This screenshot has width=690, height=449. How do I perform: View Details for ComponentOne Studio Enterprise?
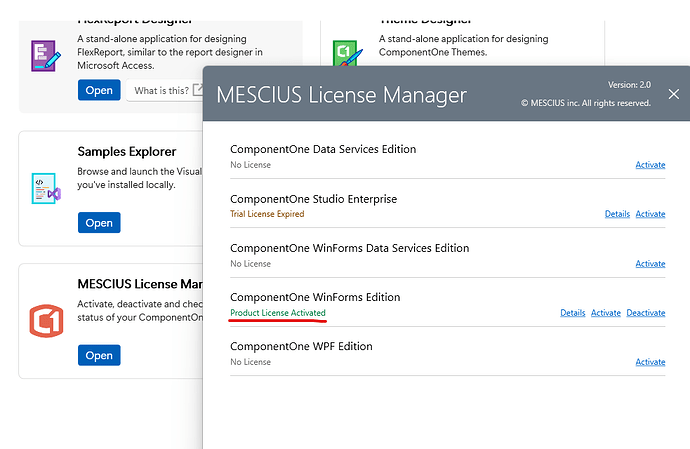pyautogui.click(x=617, y=214)
